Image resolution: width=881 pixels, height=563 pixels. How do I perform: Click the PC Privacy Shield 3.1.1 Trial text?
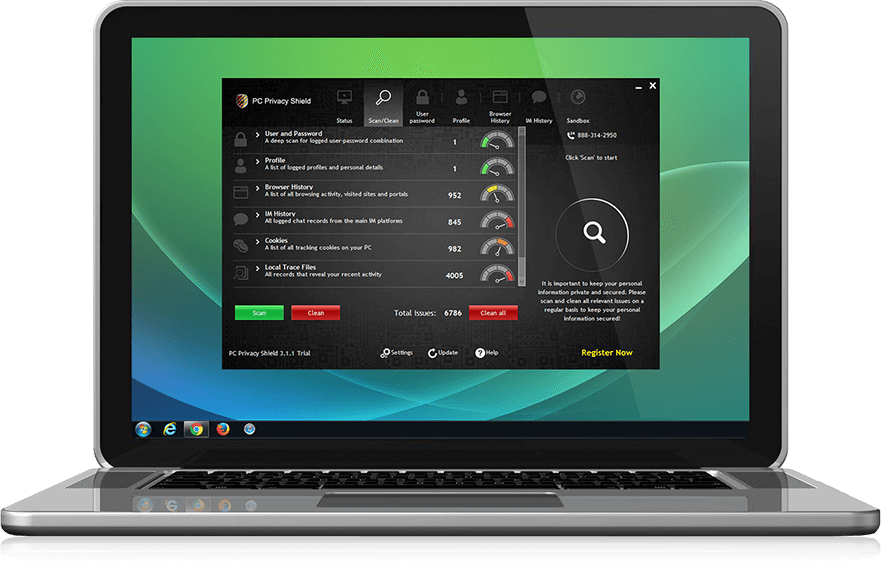tap(270, 353)
